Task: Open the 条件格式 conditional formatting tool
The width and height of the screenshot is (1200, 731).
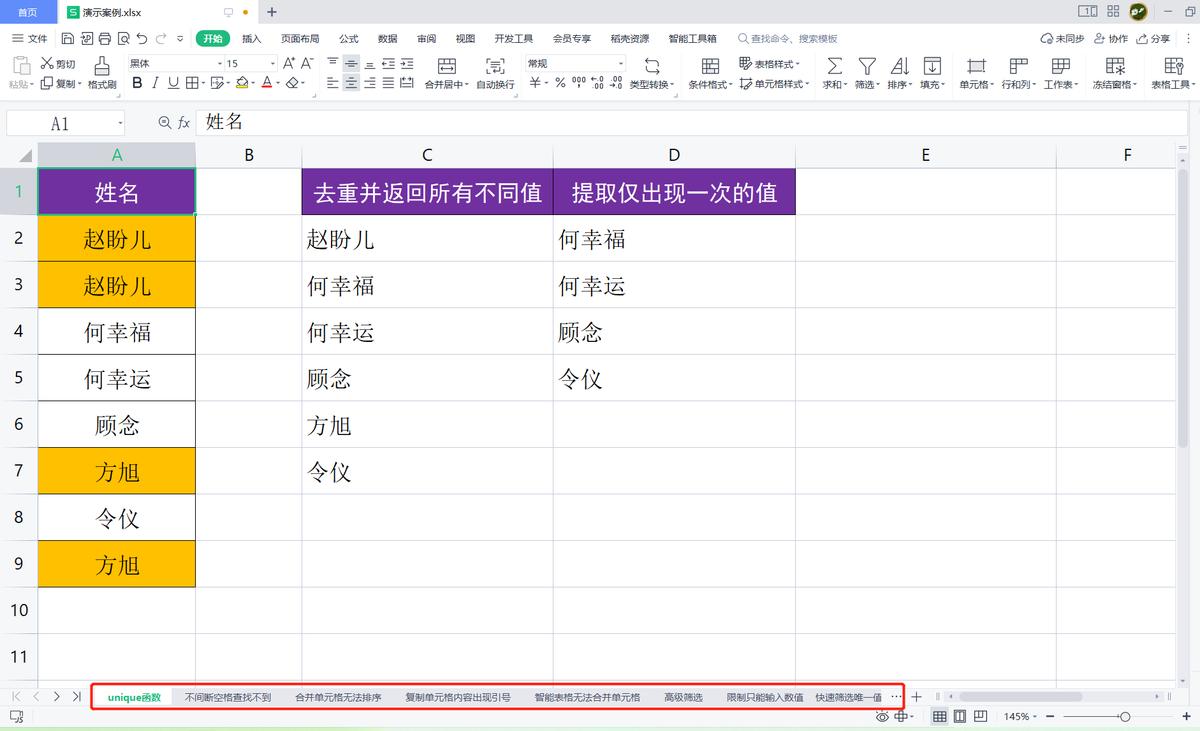Action: point(708,73)
